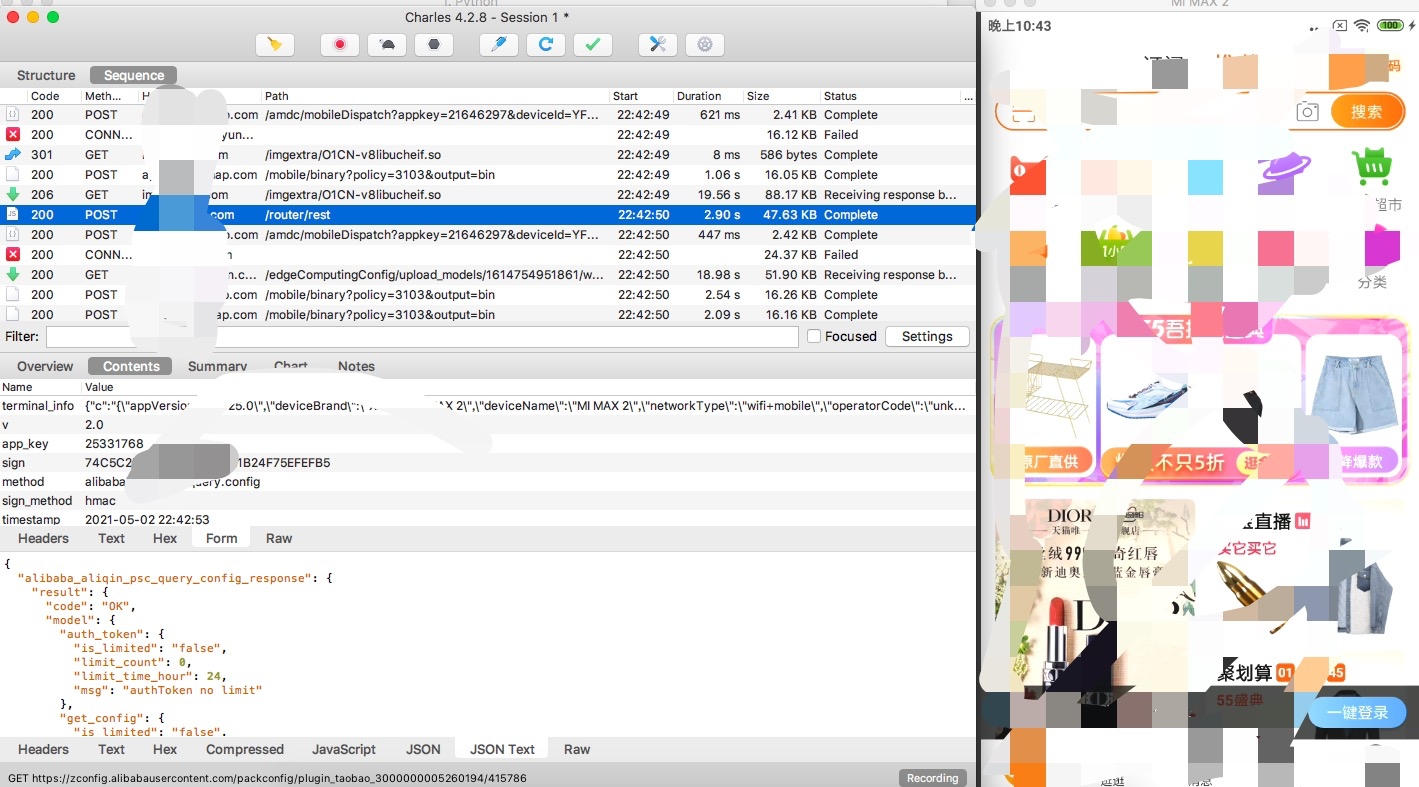Sort by the Path column header
Viewport: 1419px width, 787px height.
click(435, 96)
